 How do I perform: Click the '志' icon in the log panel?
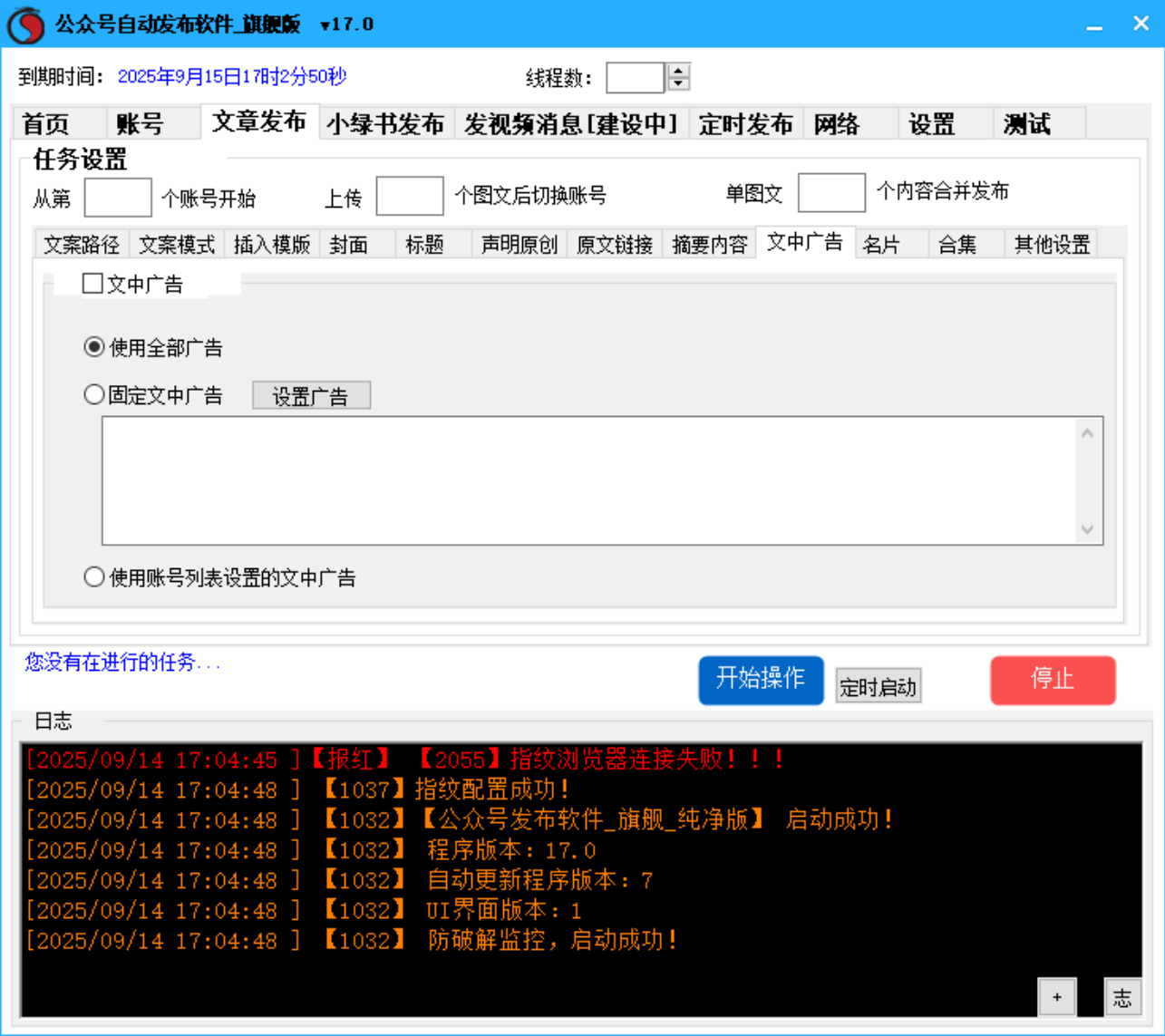(1122, 997)
